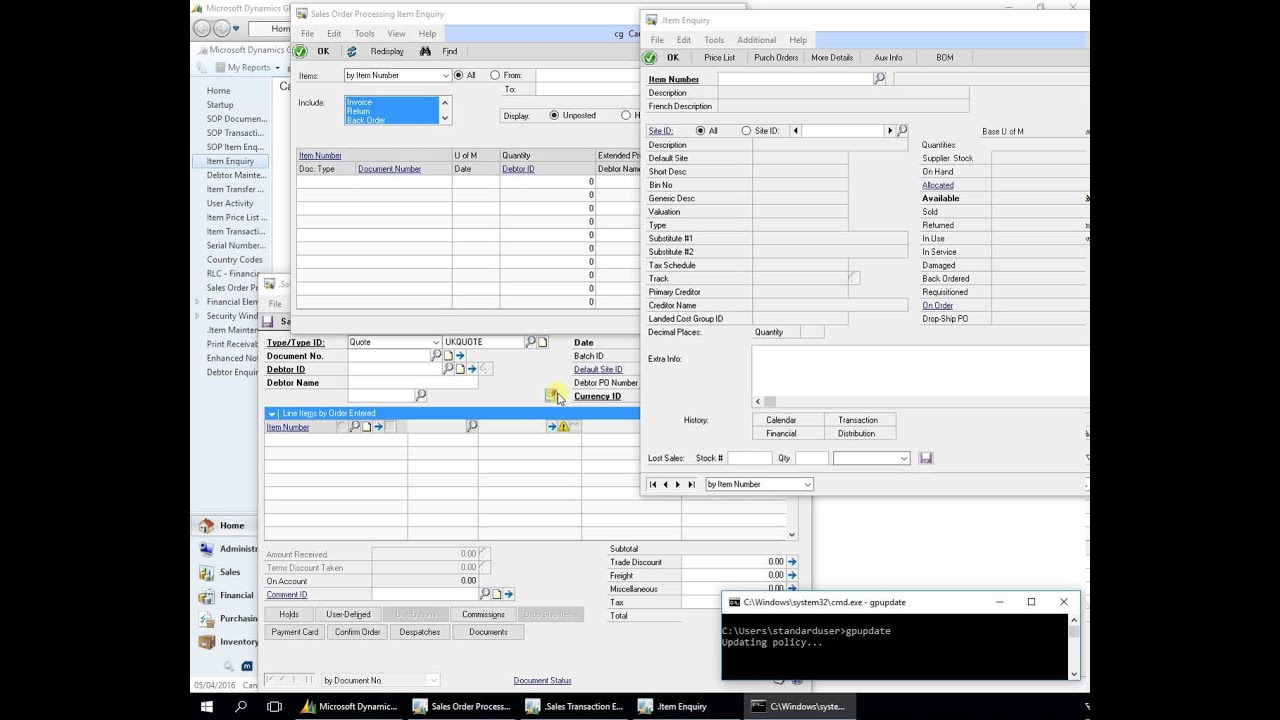Click the Lost Sales save disk icon
1280x720 pixels.
[x=926, y=458]
